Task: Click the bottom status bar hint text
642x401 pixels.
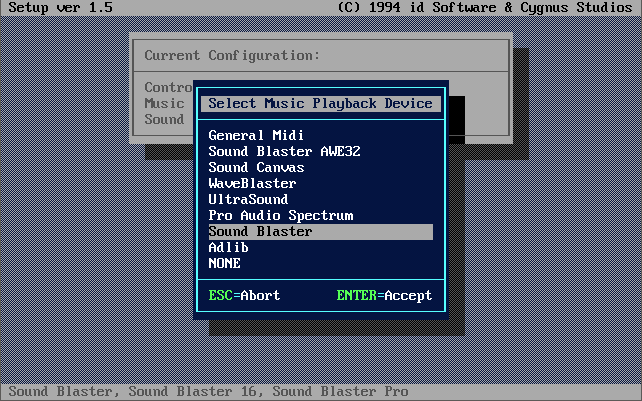Action: tap(208, 392)
